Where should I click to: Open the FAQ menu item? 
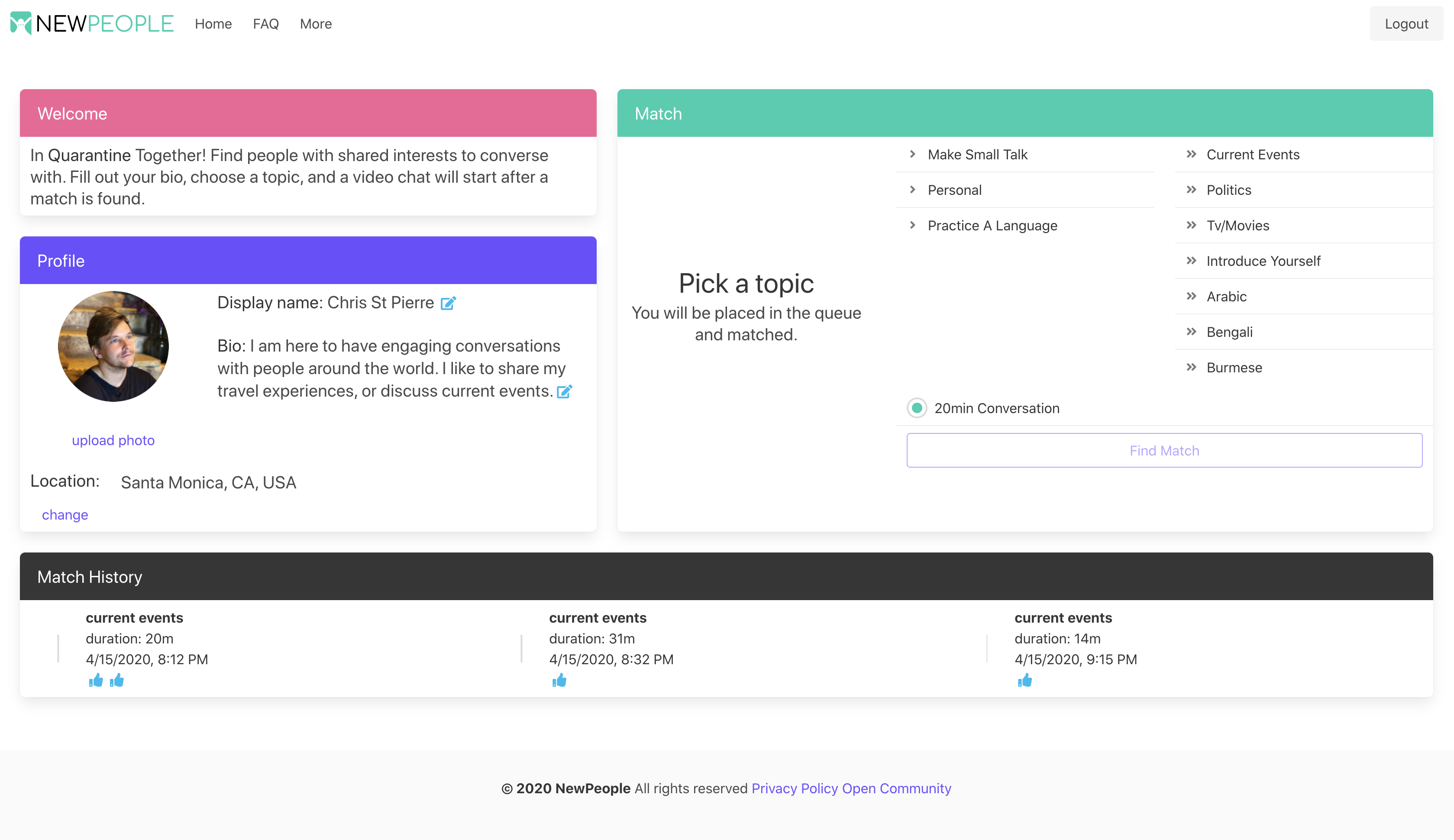click(x=265, y=24)
